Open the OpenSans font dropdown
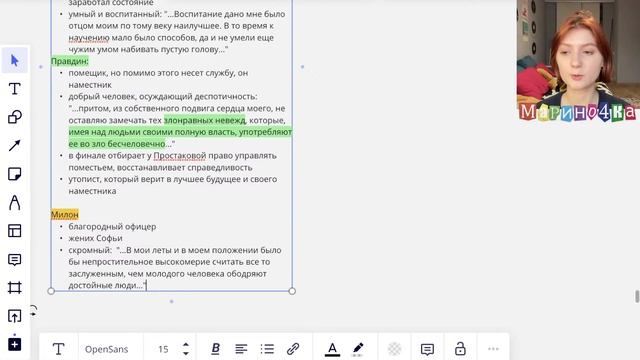Viewport: 640px width, 360px height. tap(107, 349)
